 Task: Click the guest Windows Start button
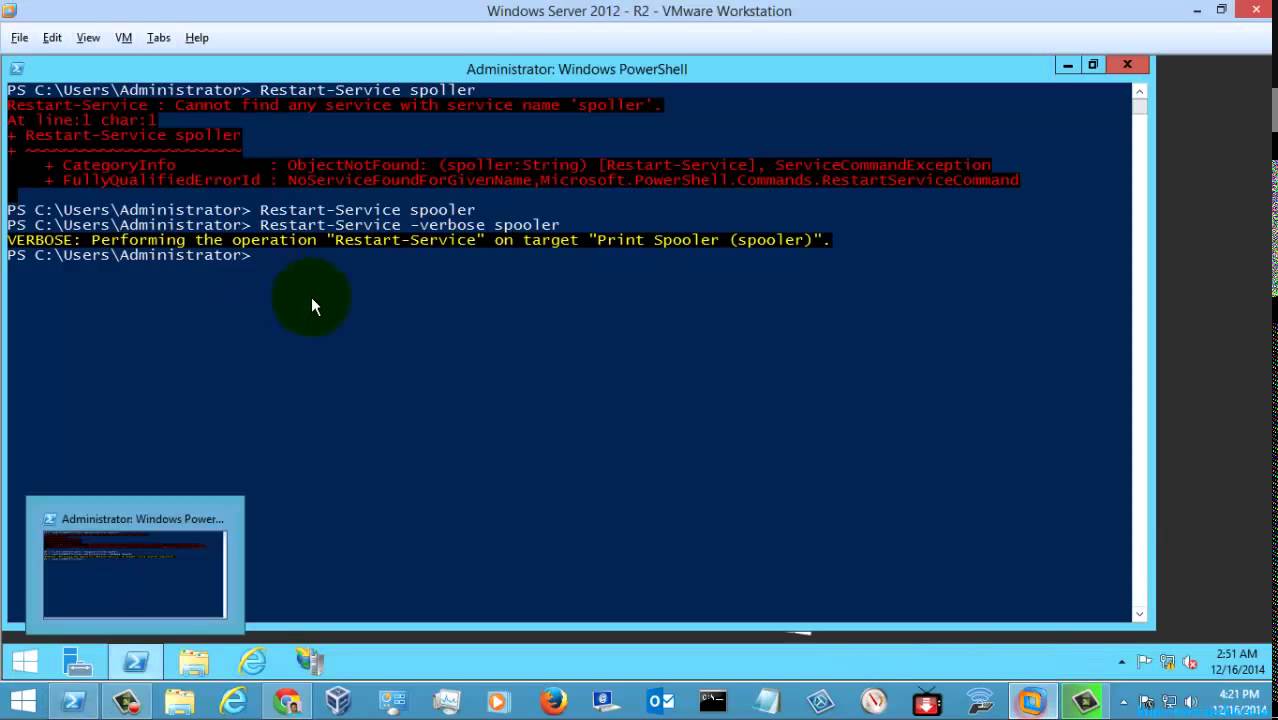pos(24,661)
